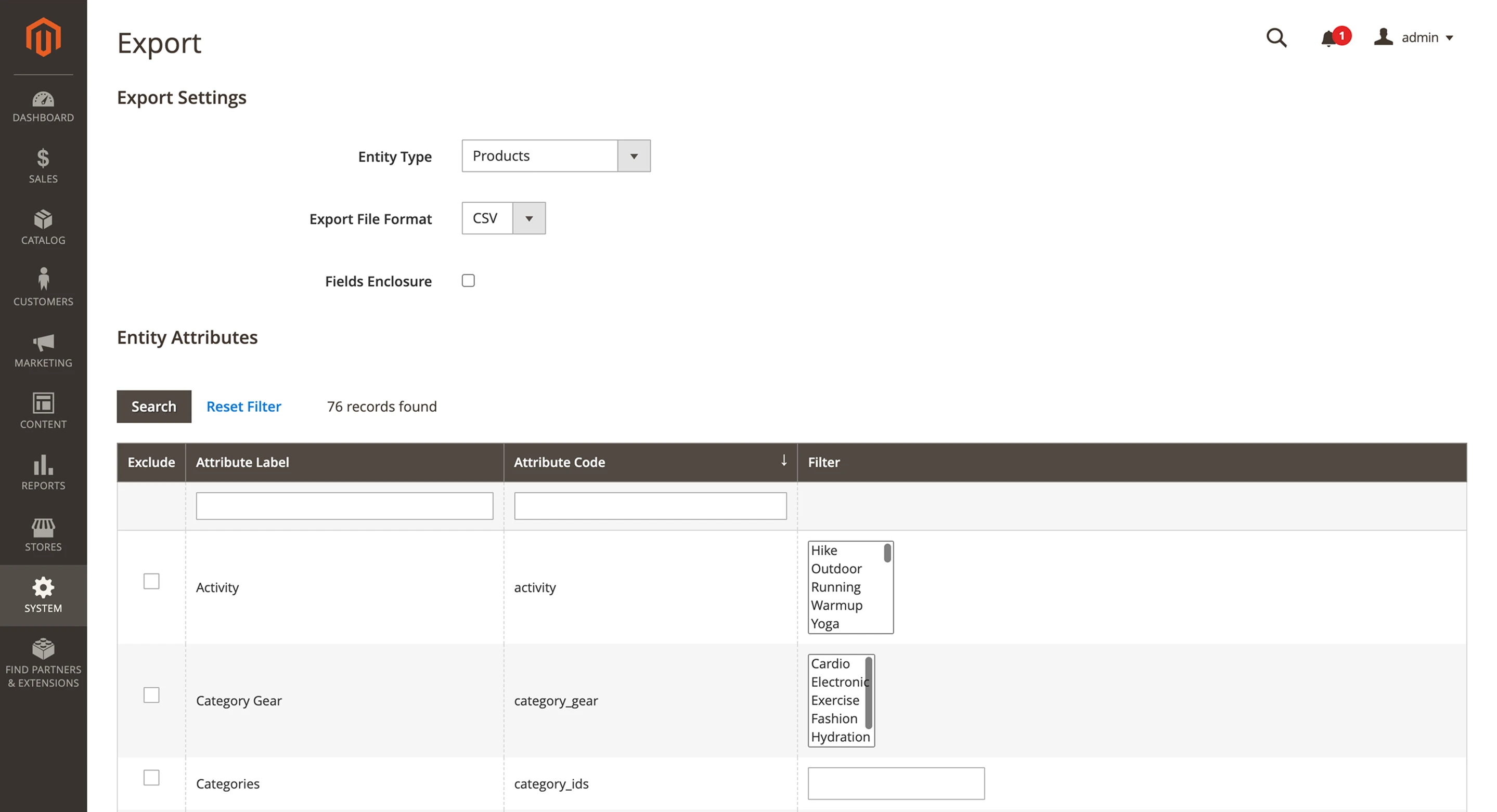Open the Entity Type dropdown
This screenshot has height=812, width=1497.
click(x=634, y=155)
